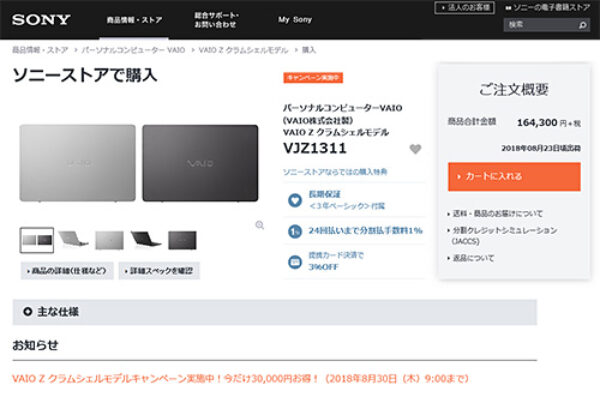Select the two-laptop lids thumbnail
The image size is (600, 397).
click(x=37, y=240)
